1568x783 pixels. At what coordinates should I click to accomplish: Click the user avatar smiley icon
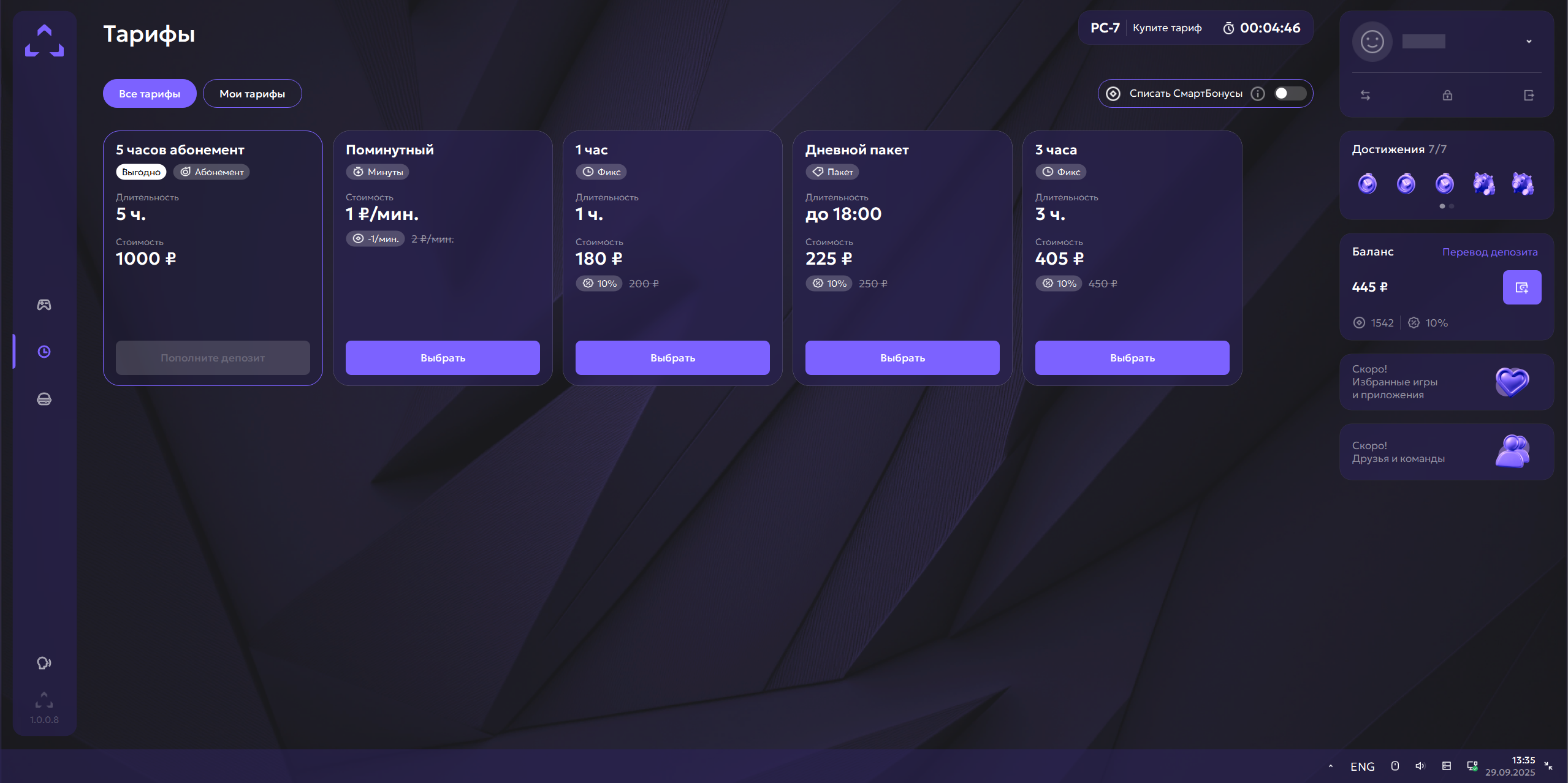[x=1372, y=42]
